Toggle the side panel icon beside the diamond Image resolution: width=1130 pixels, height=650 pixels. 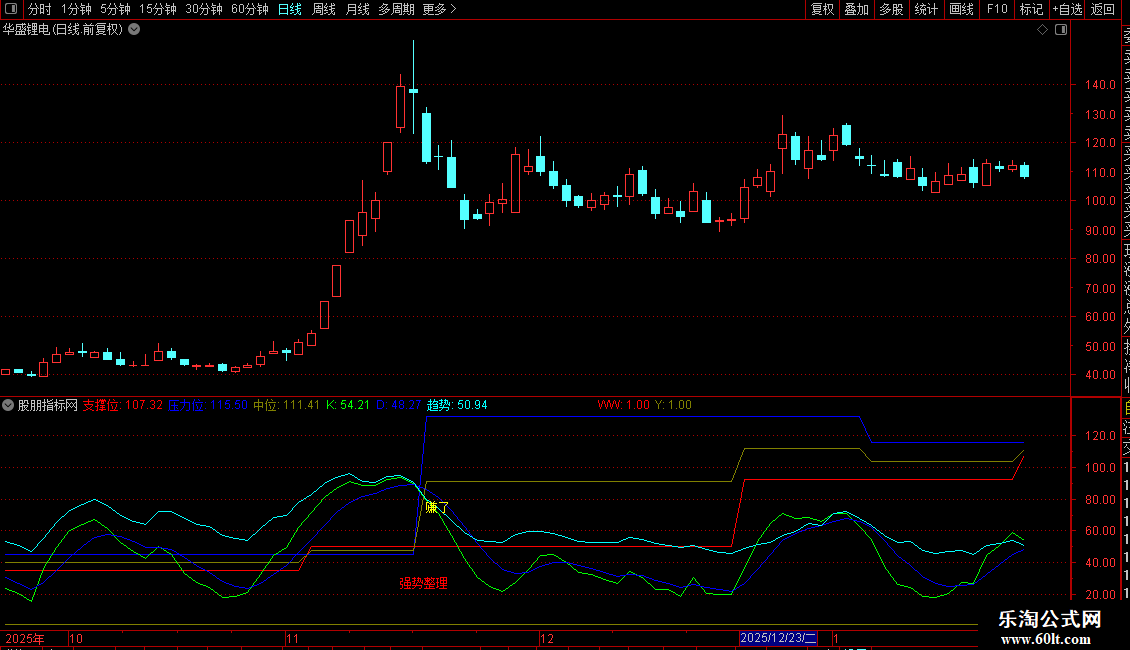coord(1061,30)
